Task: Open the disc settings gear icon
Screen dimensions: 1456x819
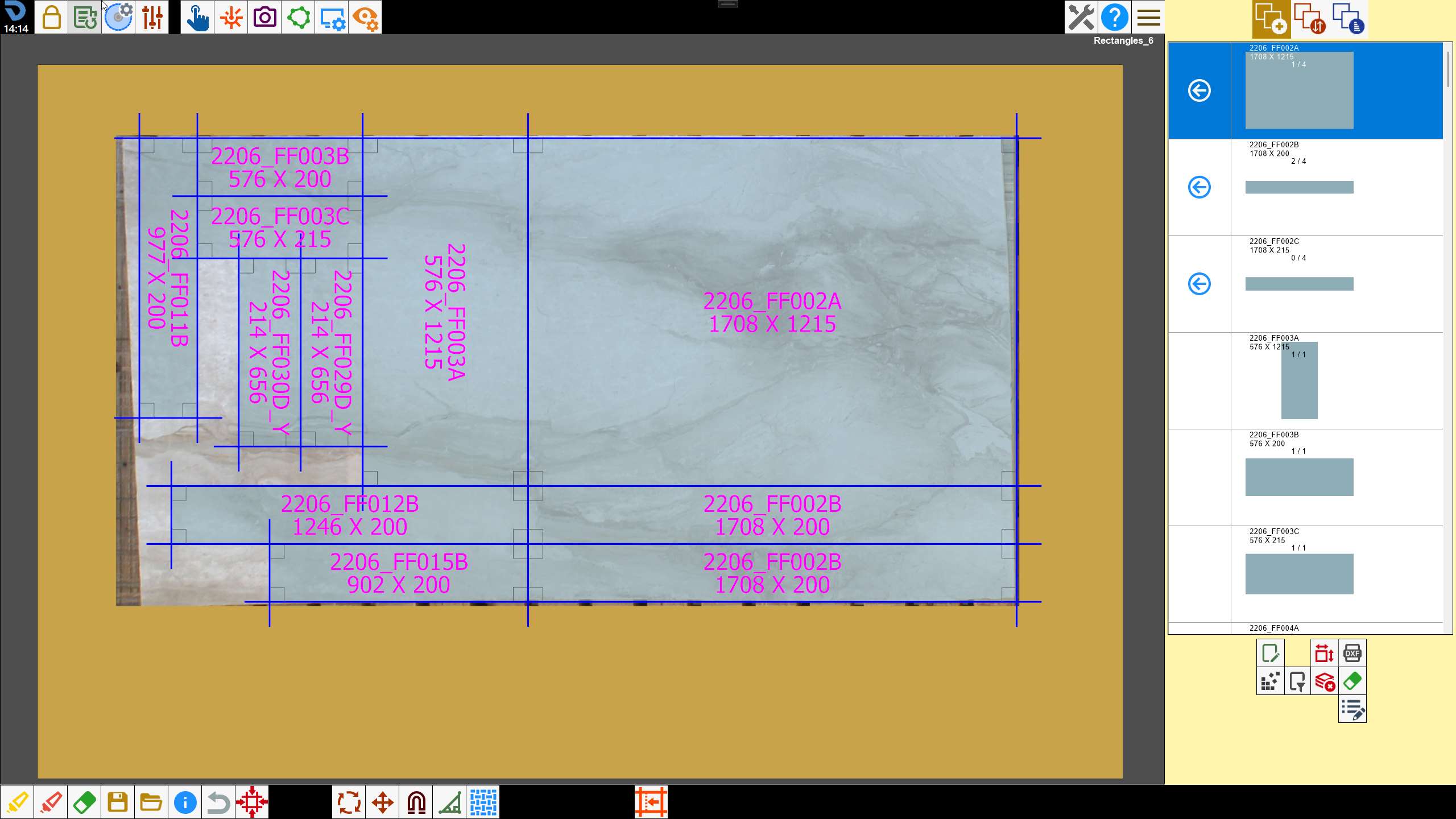Action: [x=118, y=17]
